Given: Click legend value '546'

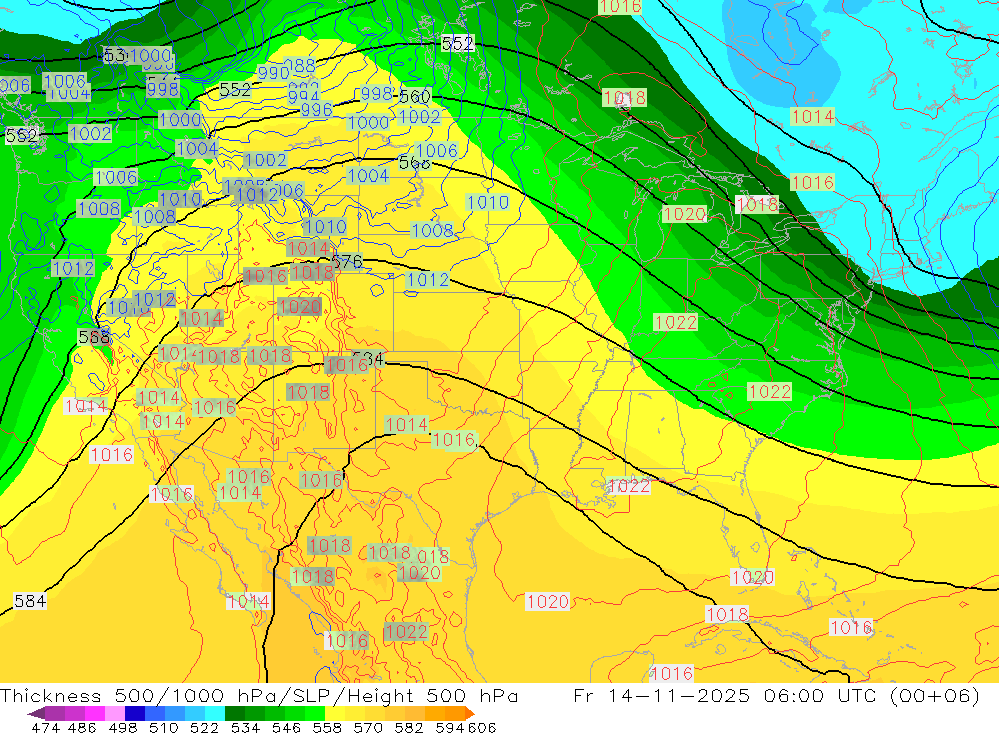Looking at the screenshot, I should [286, 727].
